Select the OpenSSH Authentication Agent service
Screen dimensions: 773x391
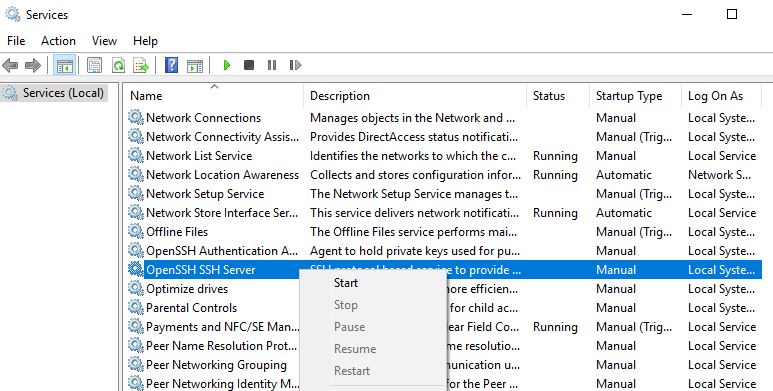pyautogui.click(x=443, y=251)
